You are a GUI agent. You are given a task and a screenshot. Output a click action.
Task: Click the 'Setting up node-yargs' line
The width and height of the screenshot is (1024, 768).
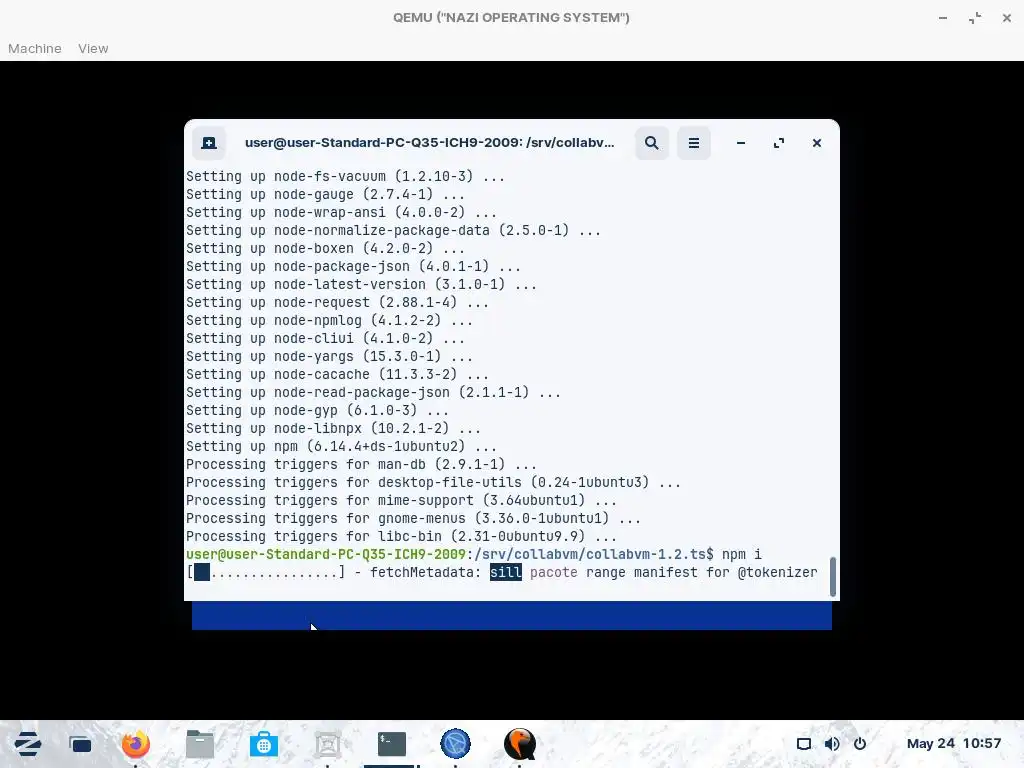329,357
